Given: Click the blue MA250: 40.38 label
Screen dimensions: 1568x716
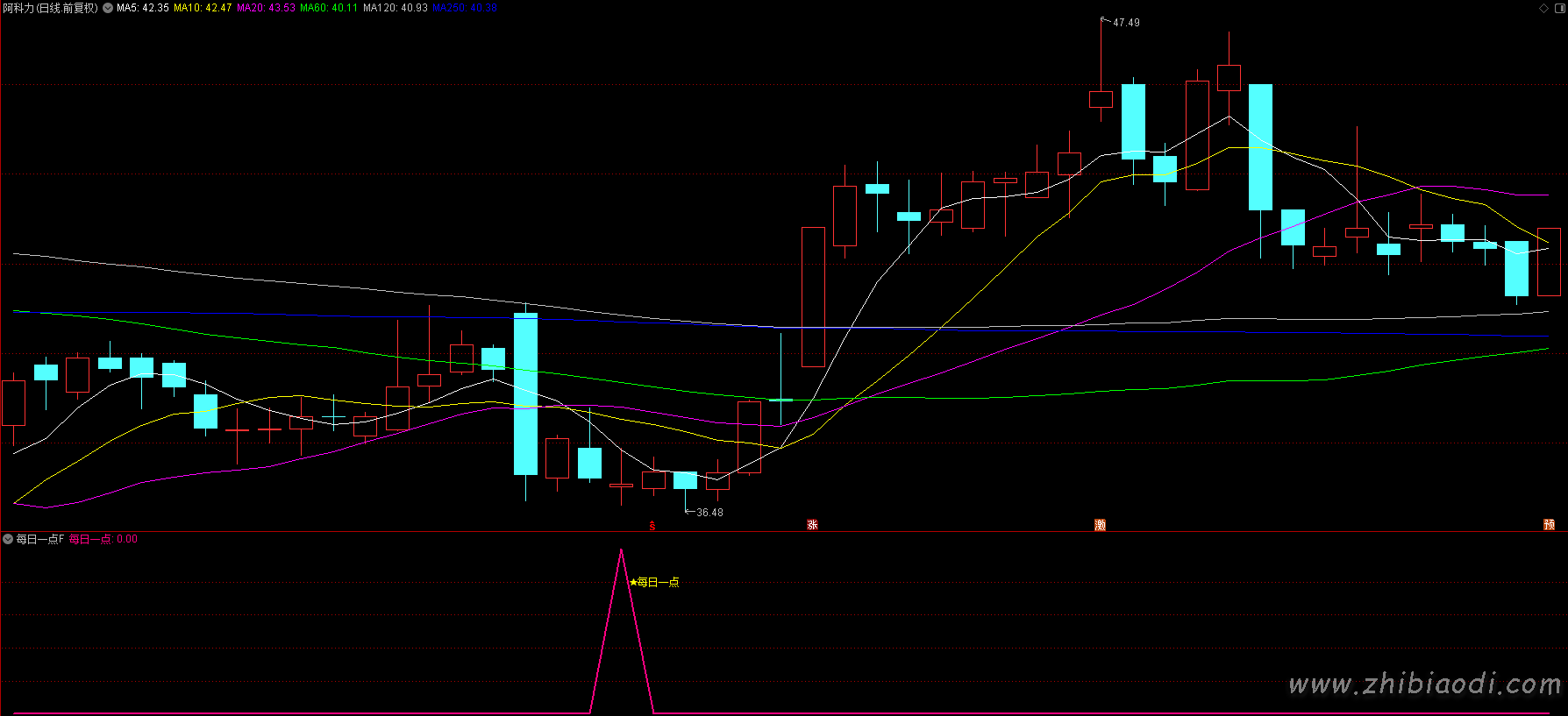Looking at the screenshot, I should pos(465,8).
